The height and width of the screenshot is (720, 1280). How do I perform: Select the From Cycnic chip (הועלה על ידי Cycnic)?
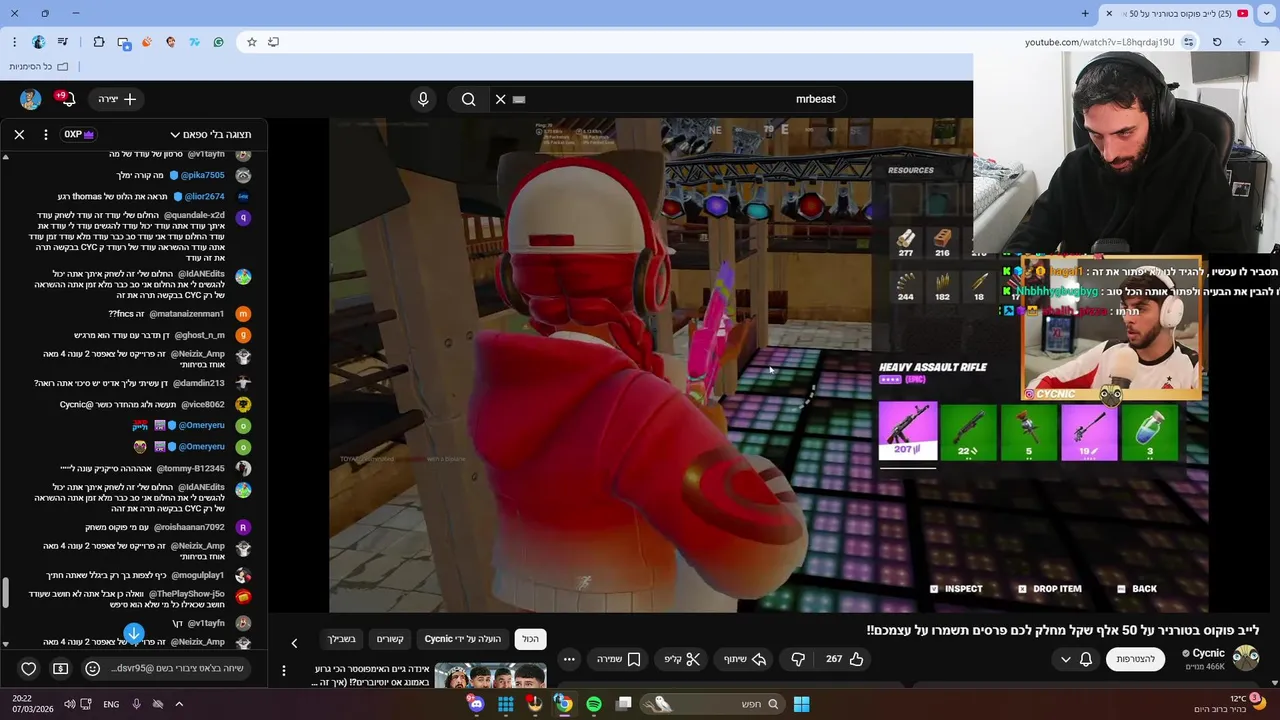coord(462,639)
